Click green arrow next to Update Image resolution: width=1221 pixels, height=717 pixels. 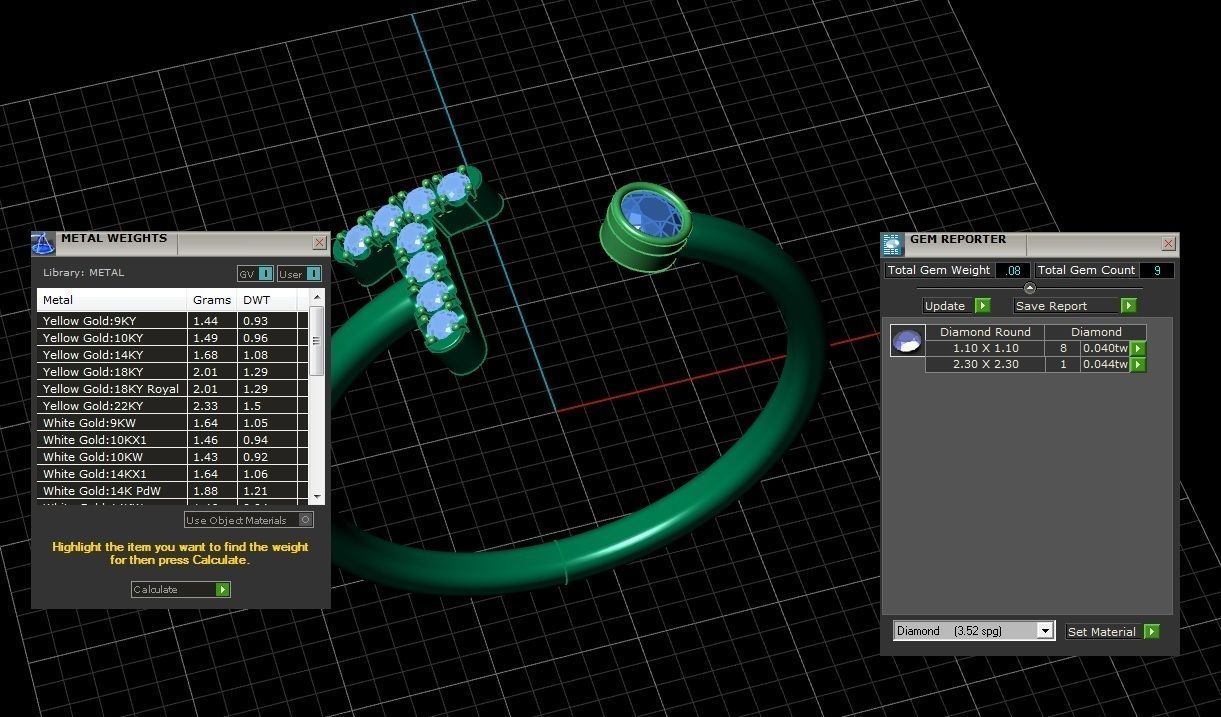tap(982, 306)
